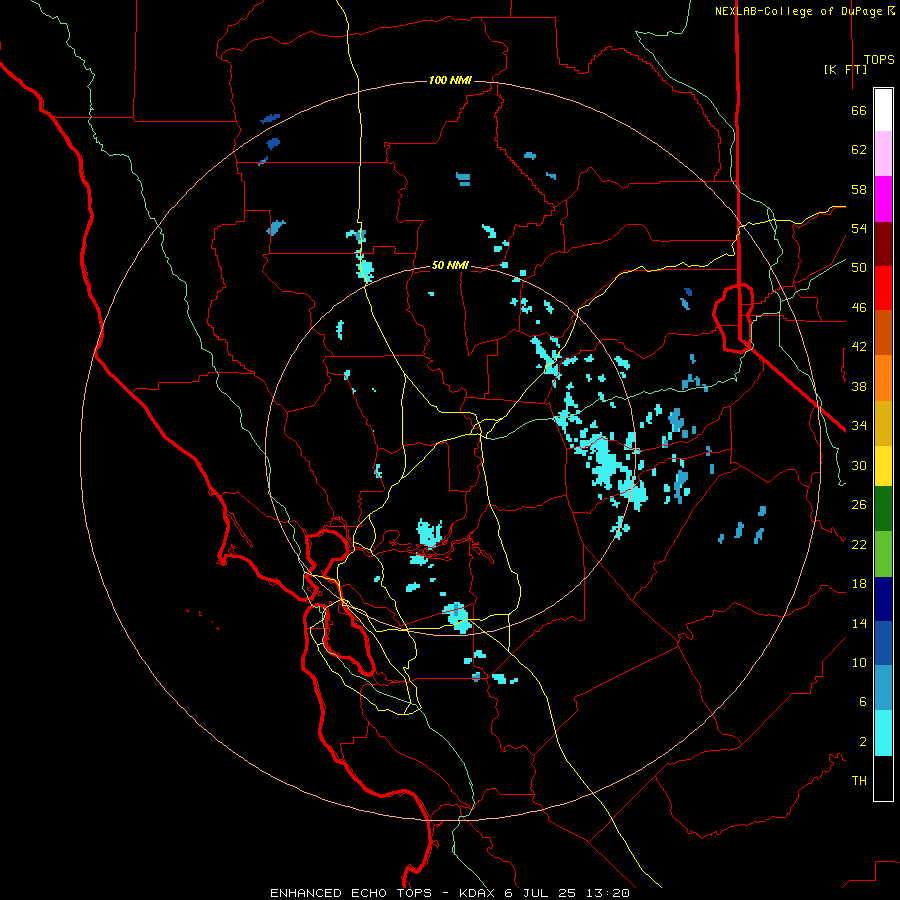This screenshot has height=900, width=900.
Task: Select the 62 legend value
Action: coord(859,150)
